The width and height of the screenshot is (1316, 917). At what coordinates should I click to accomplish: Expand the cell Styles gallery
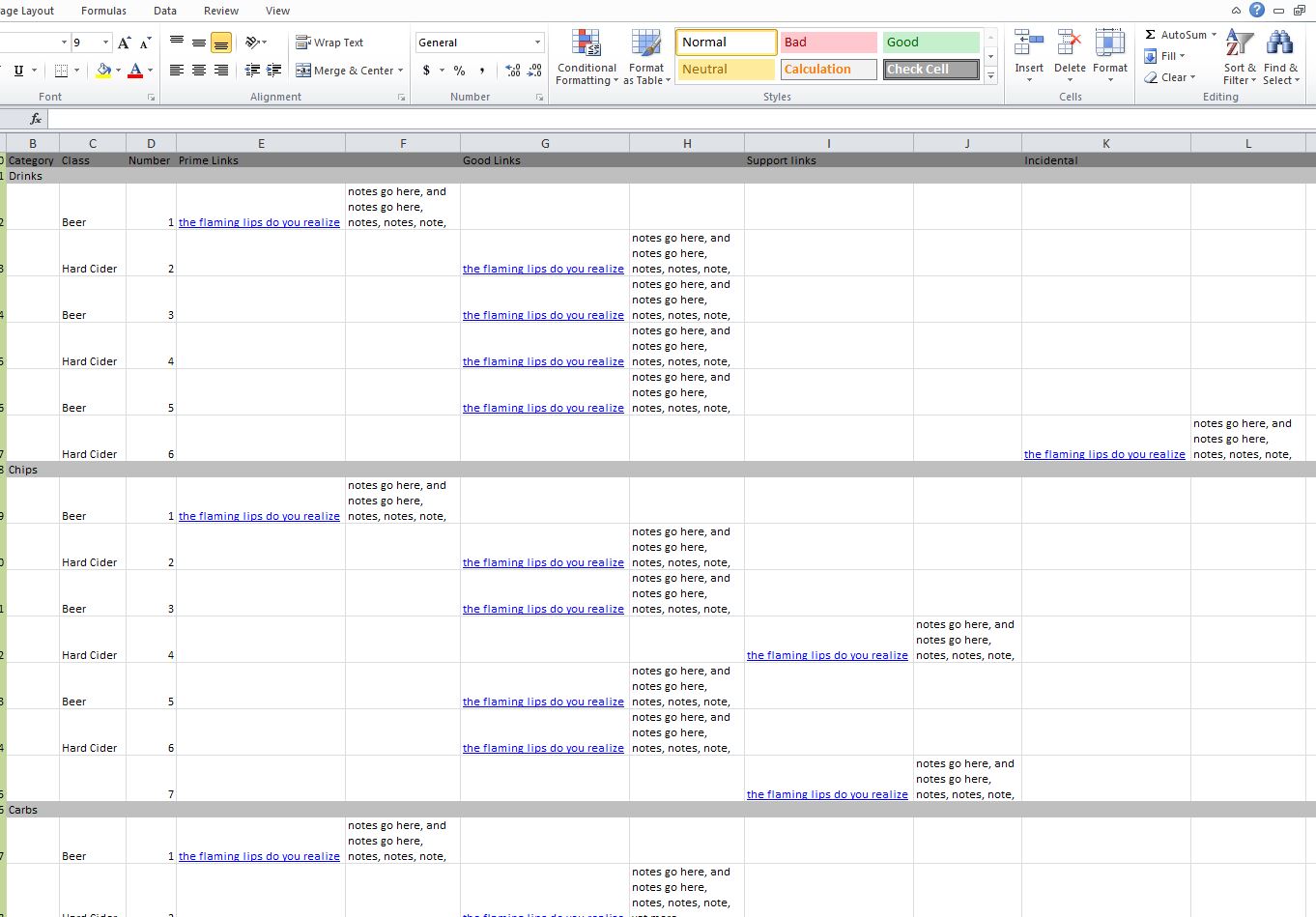coord(990,75)
